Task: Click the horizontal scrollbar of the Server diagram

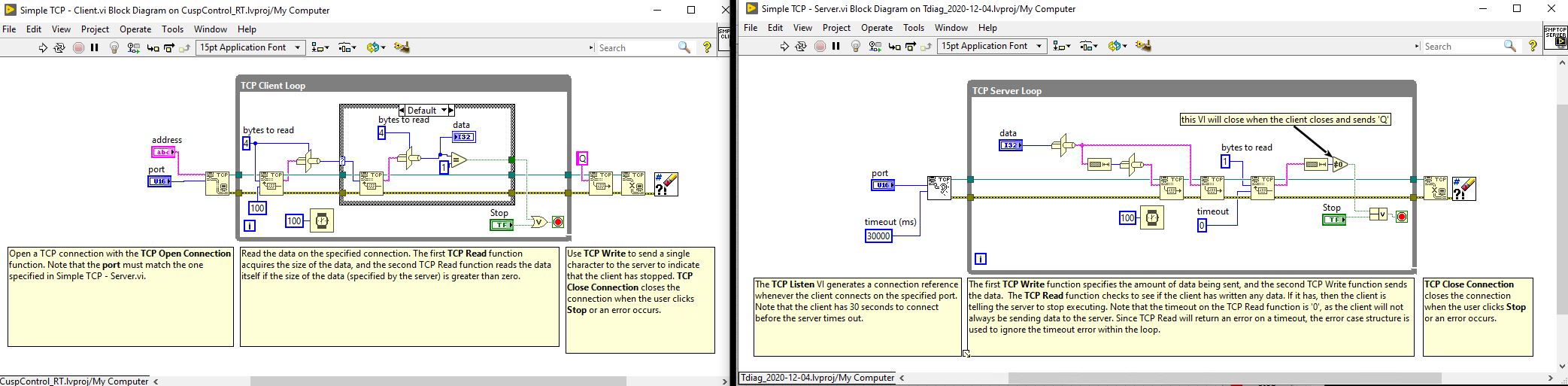Action: [x=1224, y=378]
